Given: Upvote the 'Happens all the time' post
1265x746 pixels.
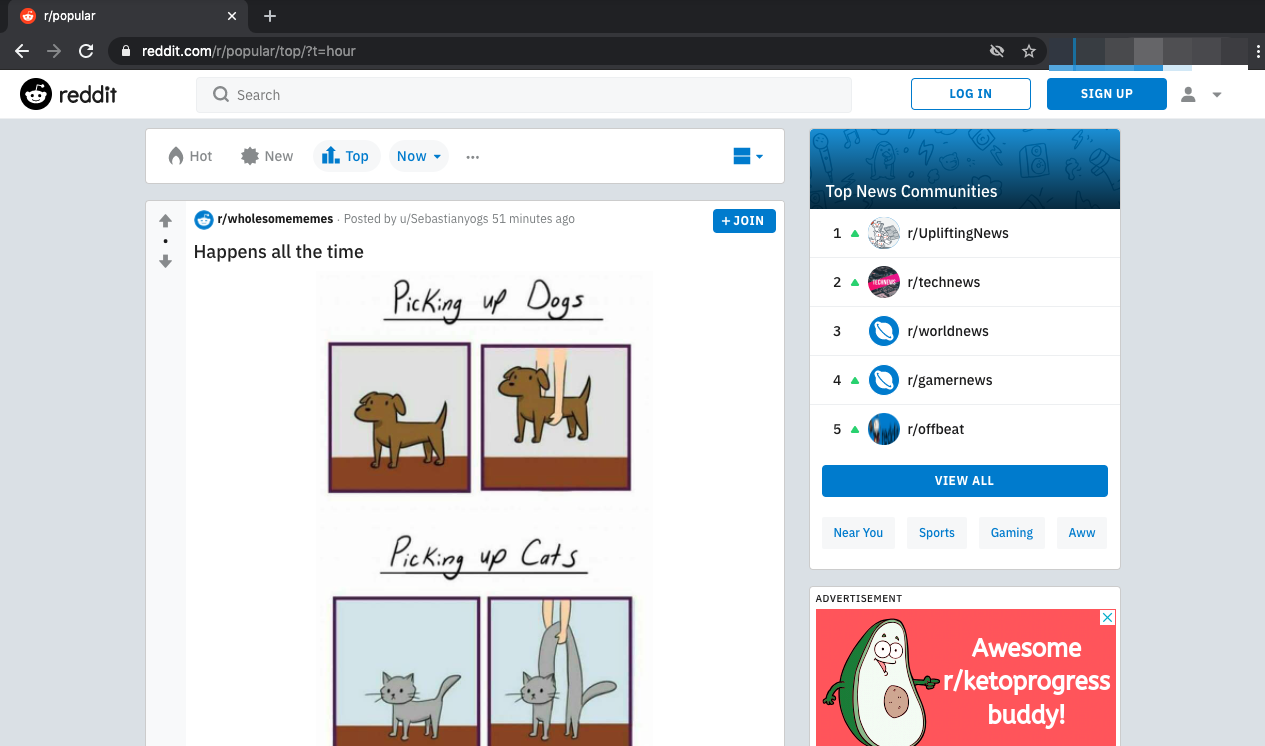Looking at the screenshot, I should click(x=165, y=219).
